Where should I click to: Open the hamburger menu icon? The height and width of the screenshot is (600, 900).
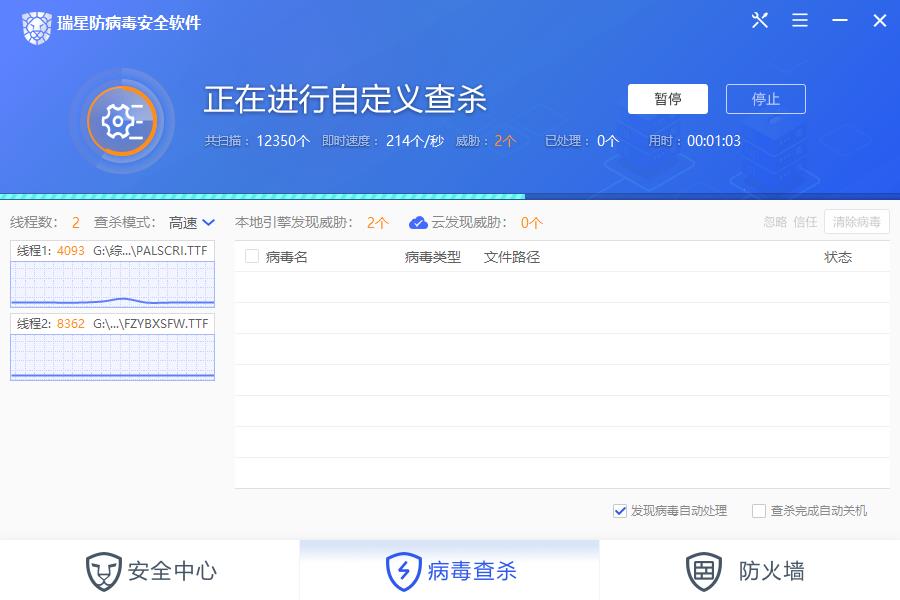(800, 21)
